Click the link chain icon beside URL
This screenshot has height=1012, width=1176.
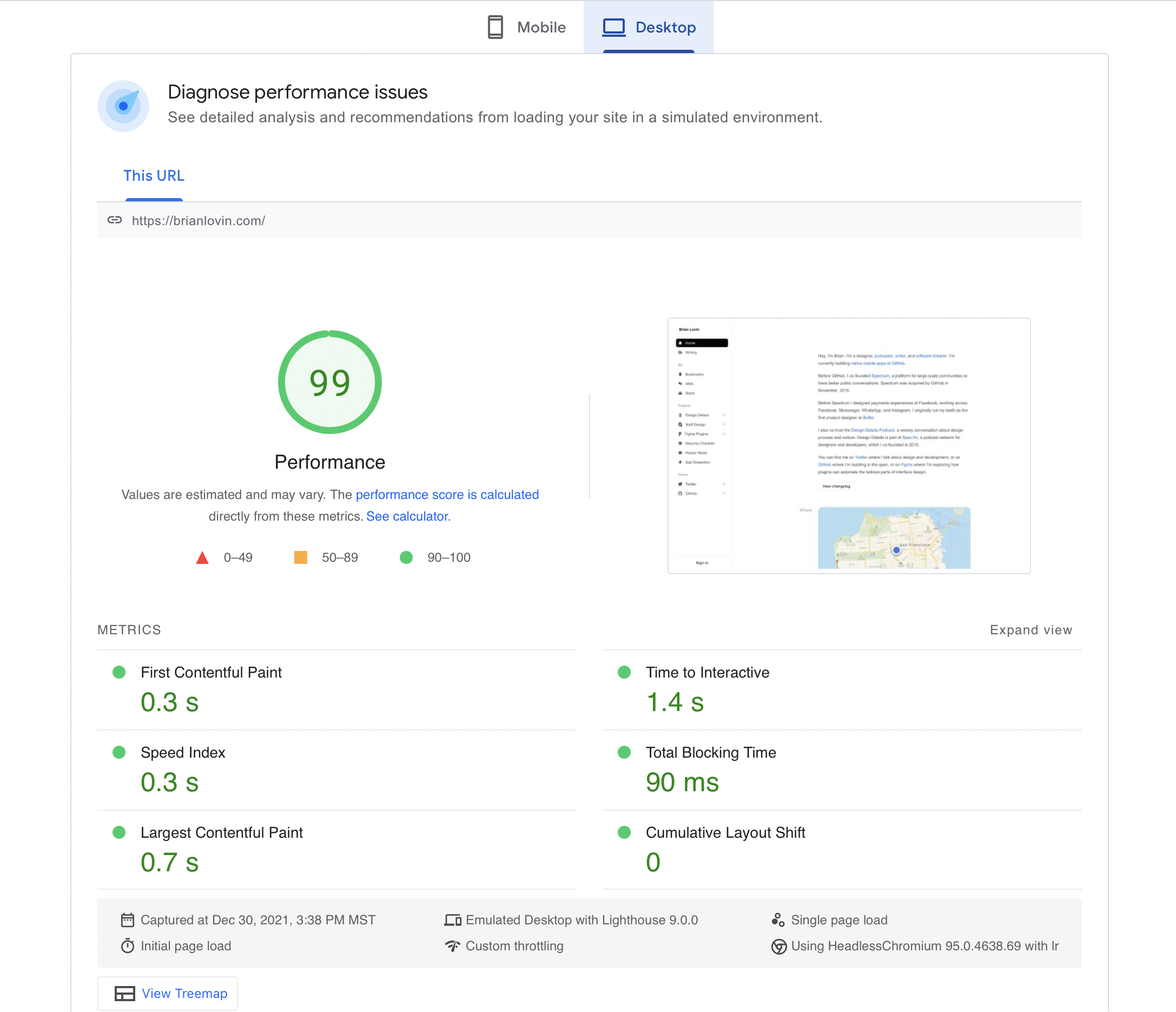(x=115, y=220)
